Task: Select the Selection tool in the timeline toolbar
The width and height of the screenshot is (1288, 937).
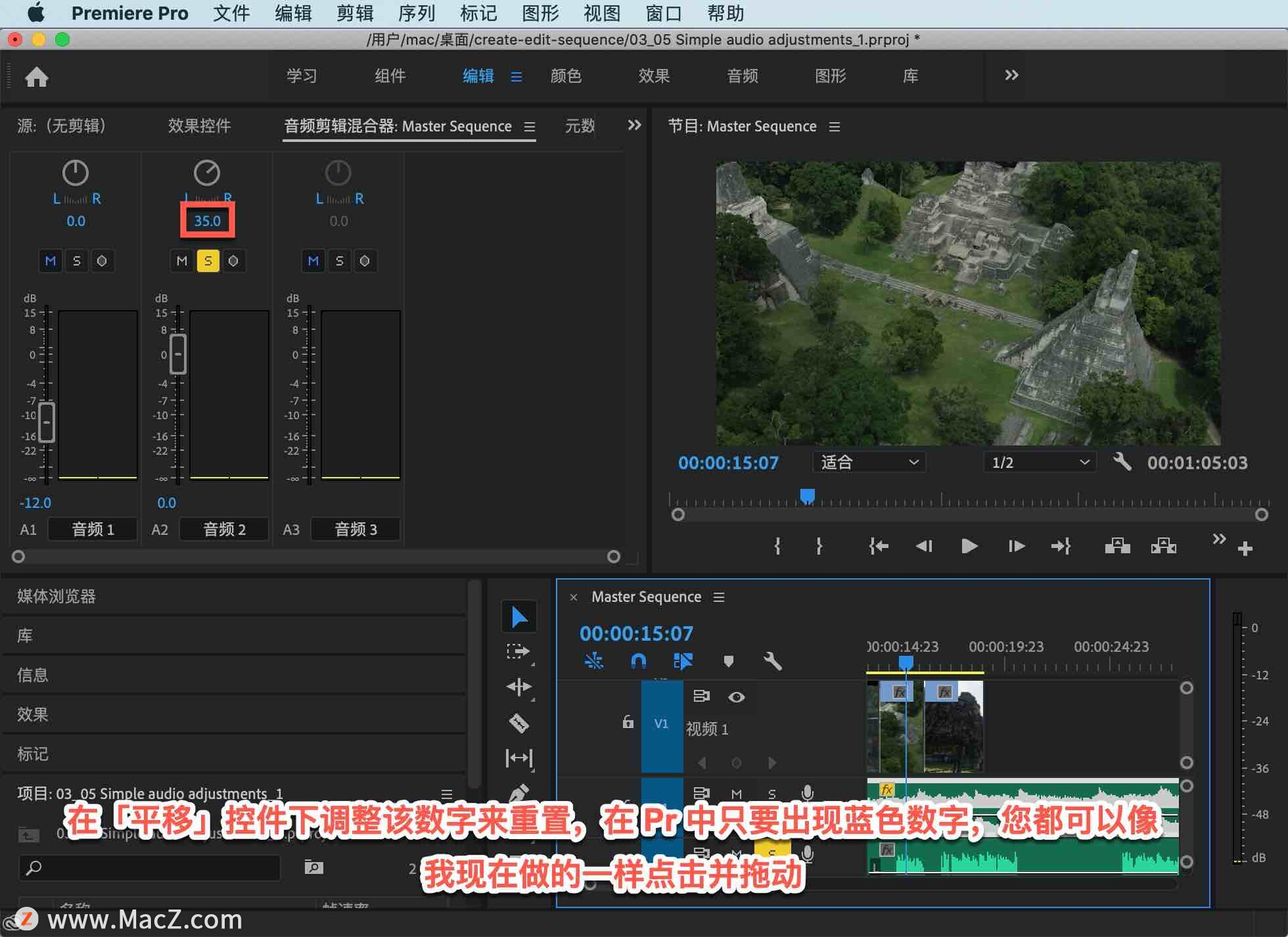Action: click(519, 616)
